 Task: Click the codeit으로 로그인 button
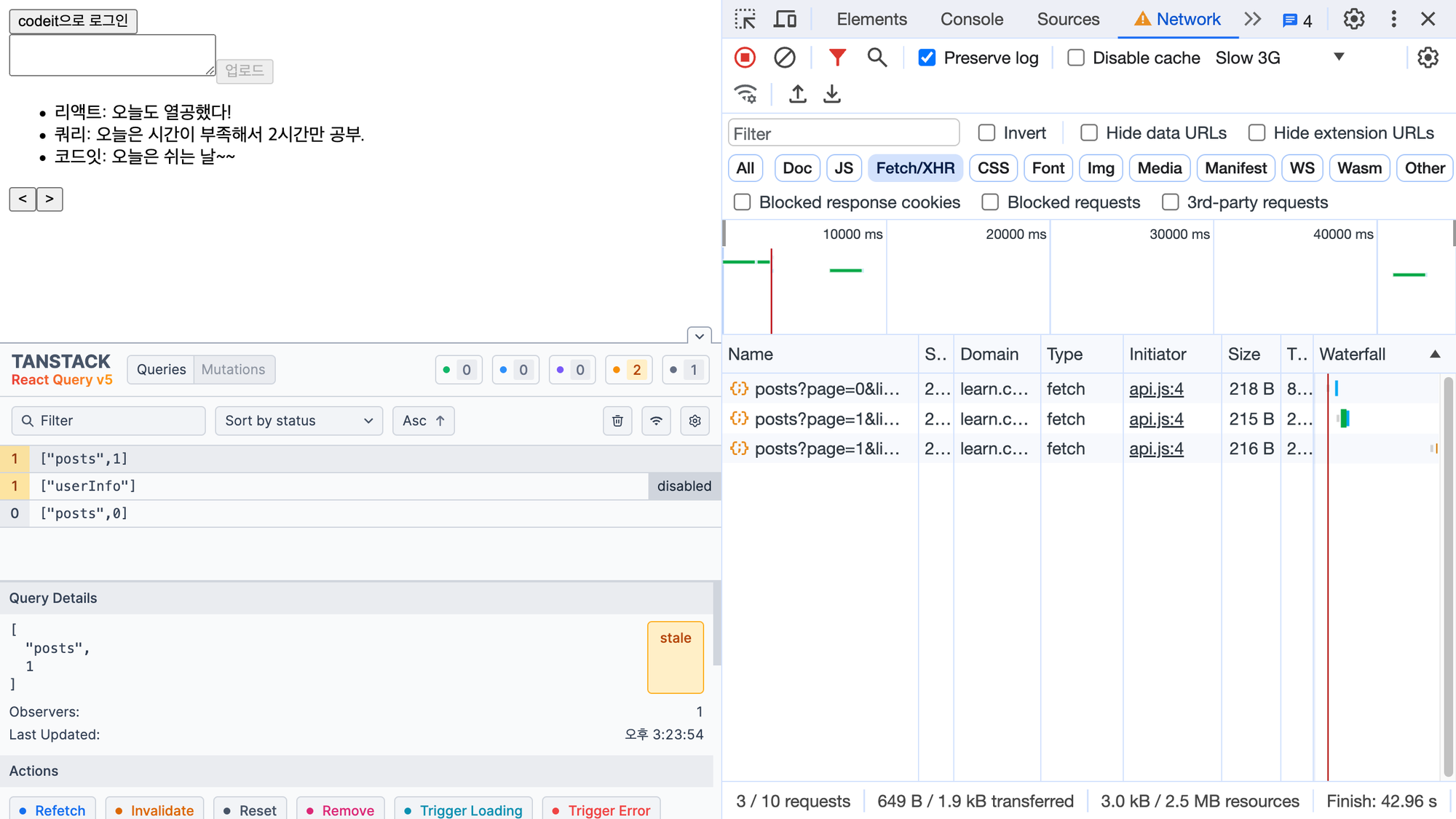73,21
